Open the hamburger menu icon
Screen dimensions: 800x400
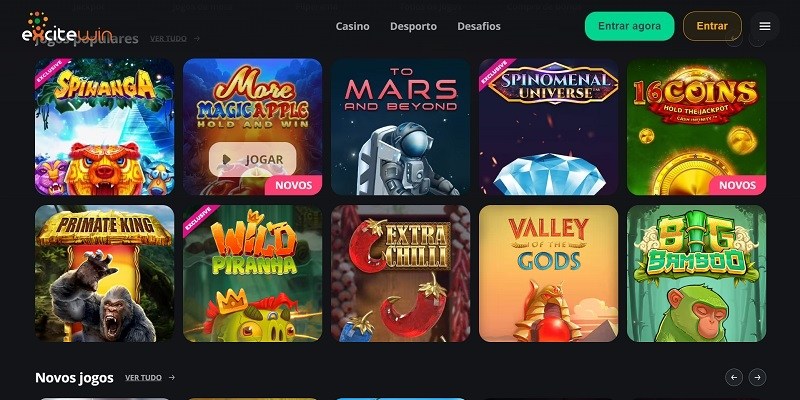point(764,26)
